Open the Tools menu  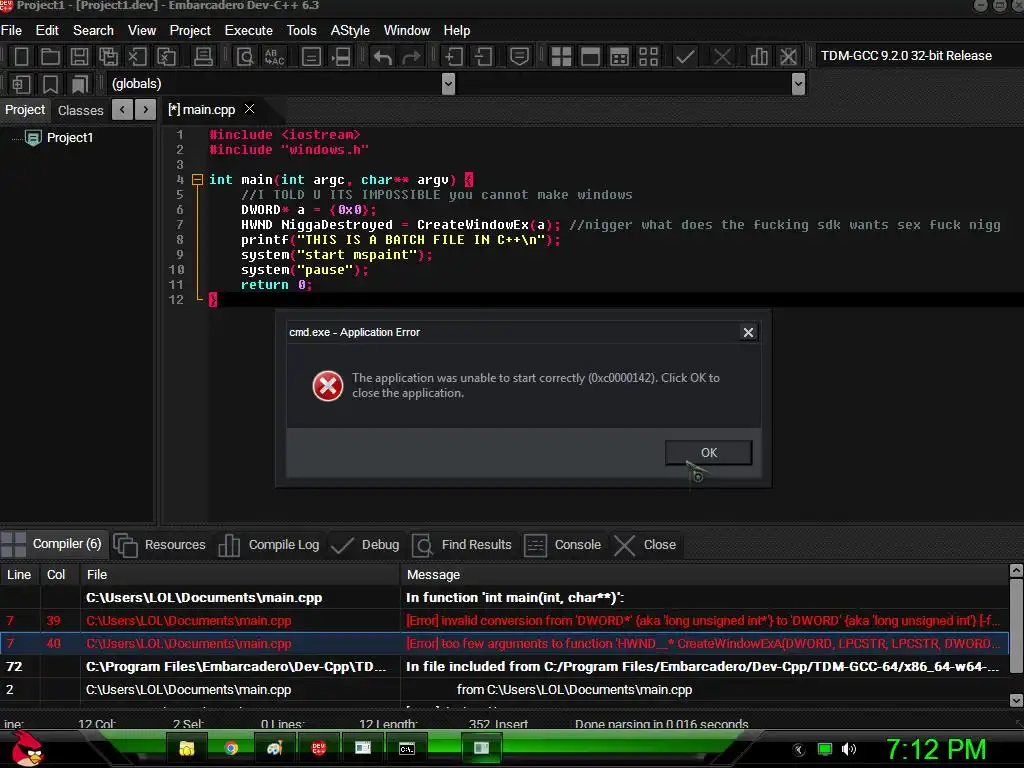[301, 31]
